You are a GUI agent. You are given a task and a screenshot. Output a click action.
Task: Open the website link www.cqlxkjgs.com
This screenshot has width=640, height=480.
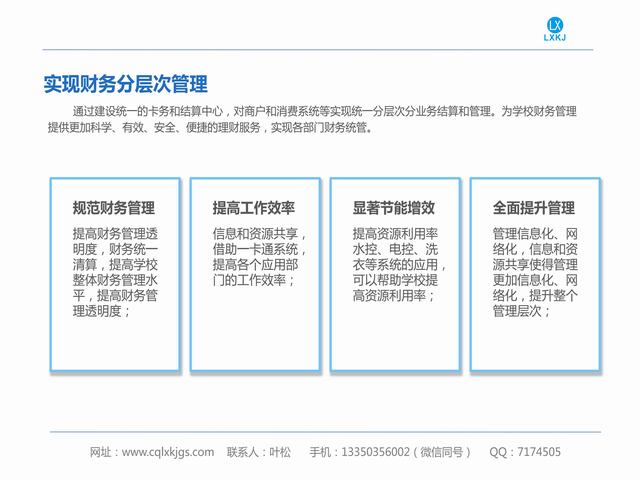(168, 452)
